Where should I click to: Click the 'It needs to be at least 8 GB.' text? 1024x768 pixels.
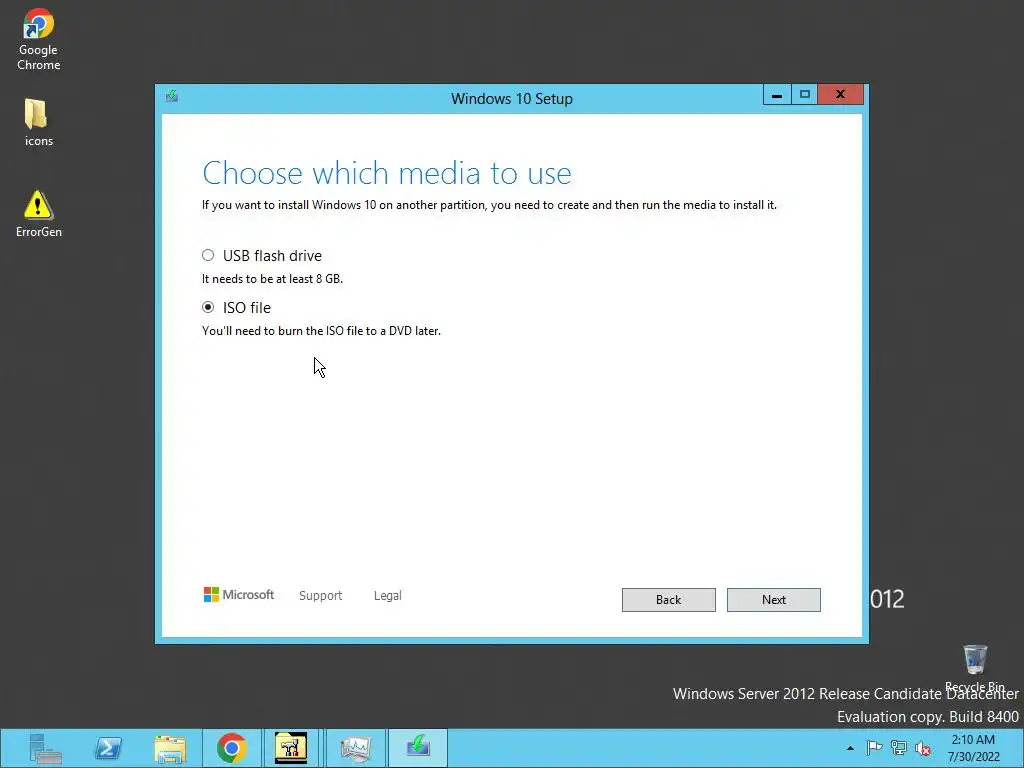coord(272,279)
